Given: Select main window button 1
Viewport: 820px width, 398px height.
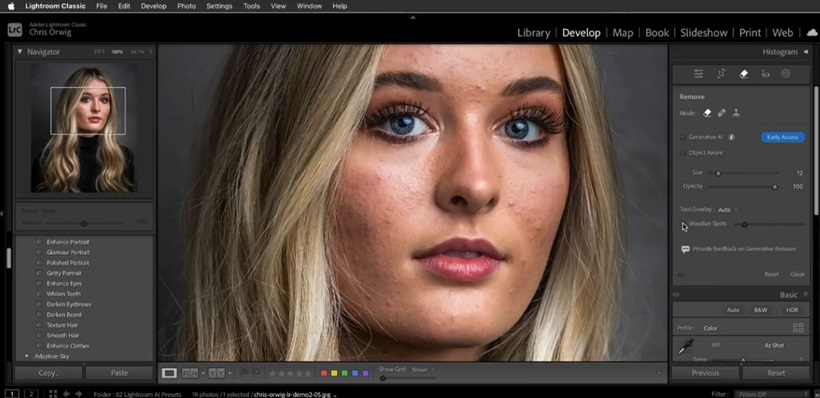Looking at the screenshot, I should [13, 394].
